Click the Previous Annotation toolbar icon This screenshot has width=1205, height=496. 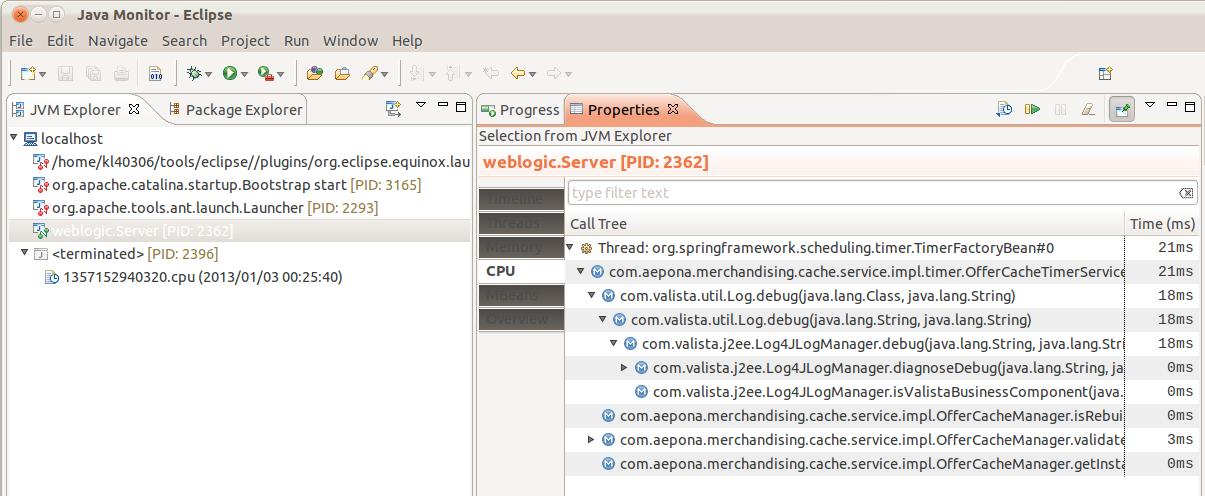click(x=453, y=73)
